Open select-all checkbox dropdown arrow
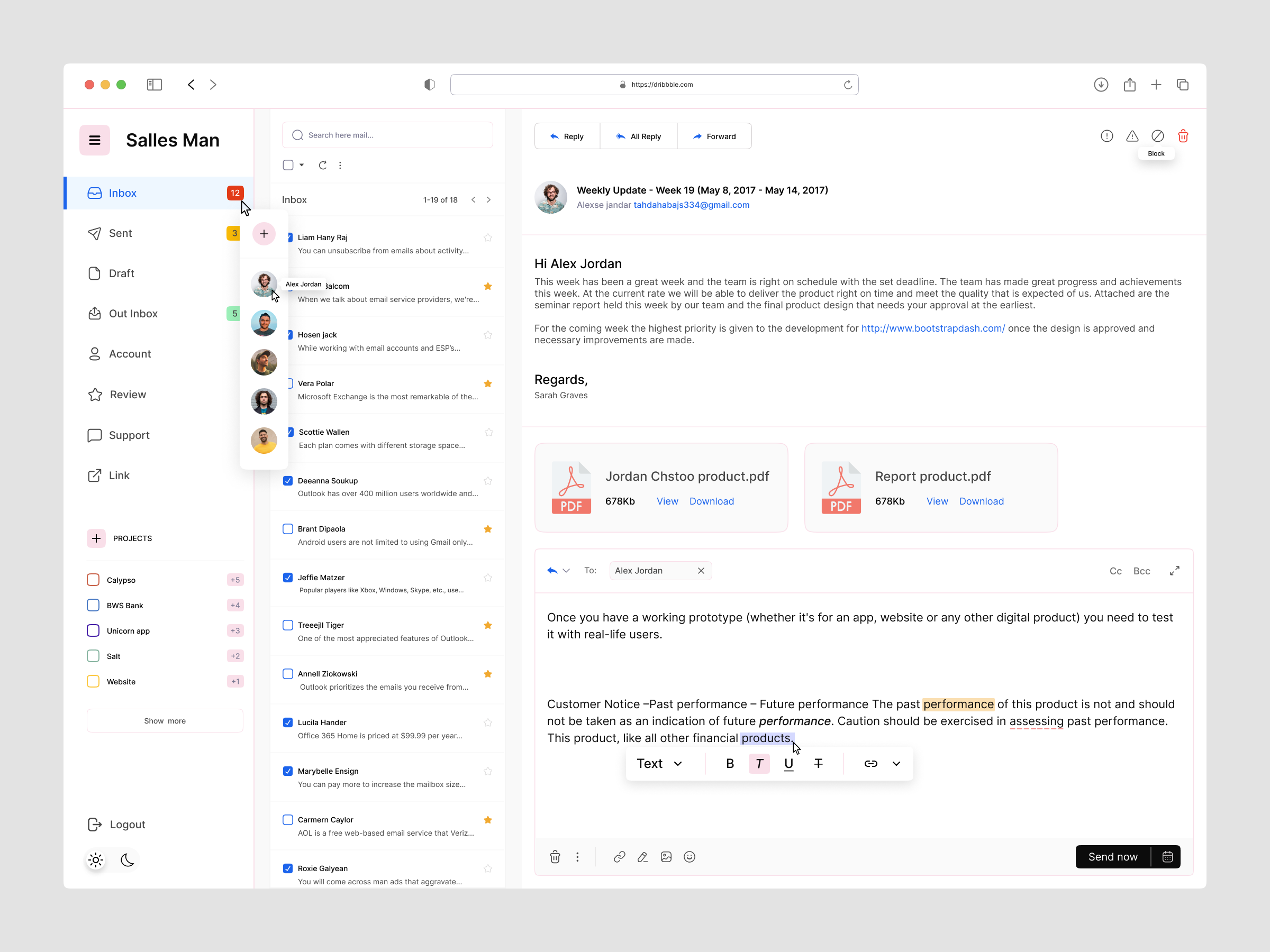1270x952 pixels. (x=302, y=165)
